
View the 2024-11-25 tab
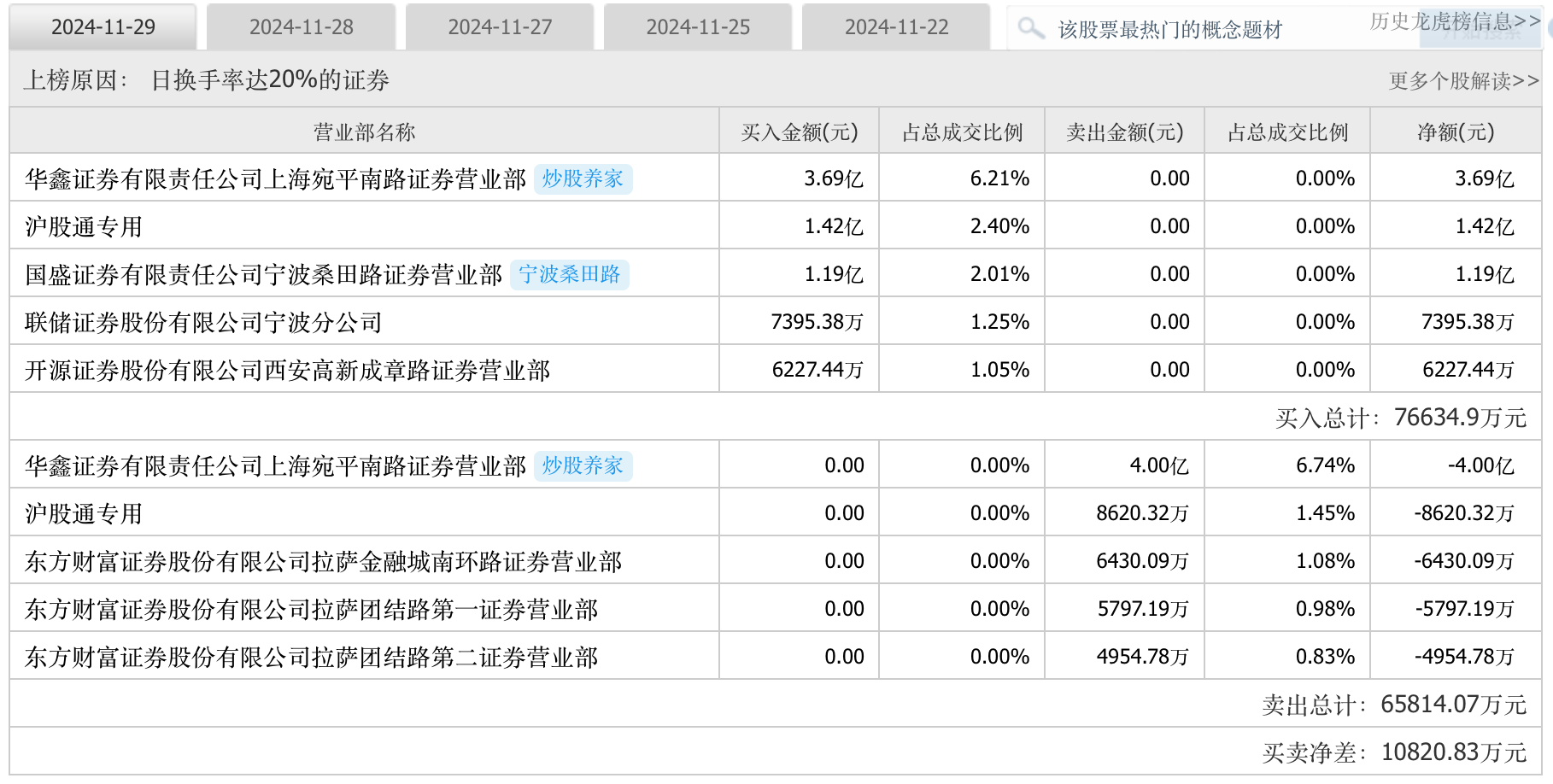click(698, 27)
